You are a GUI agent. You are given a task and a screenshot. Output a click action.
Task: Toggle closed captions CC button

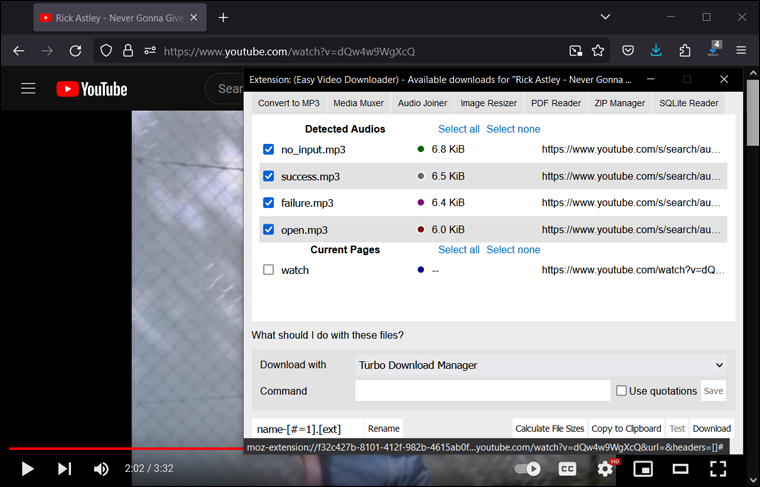click(568, 469)
